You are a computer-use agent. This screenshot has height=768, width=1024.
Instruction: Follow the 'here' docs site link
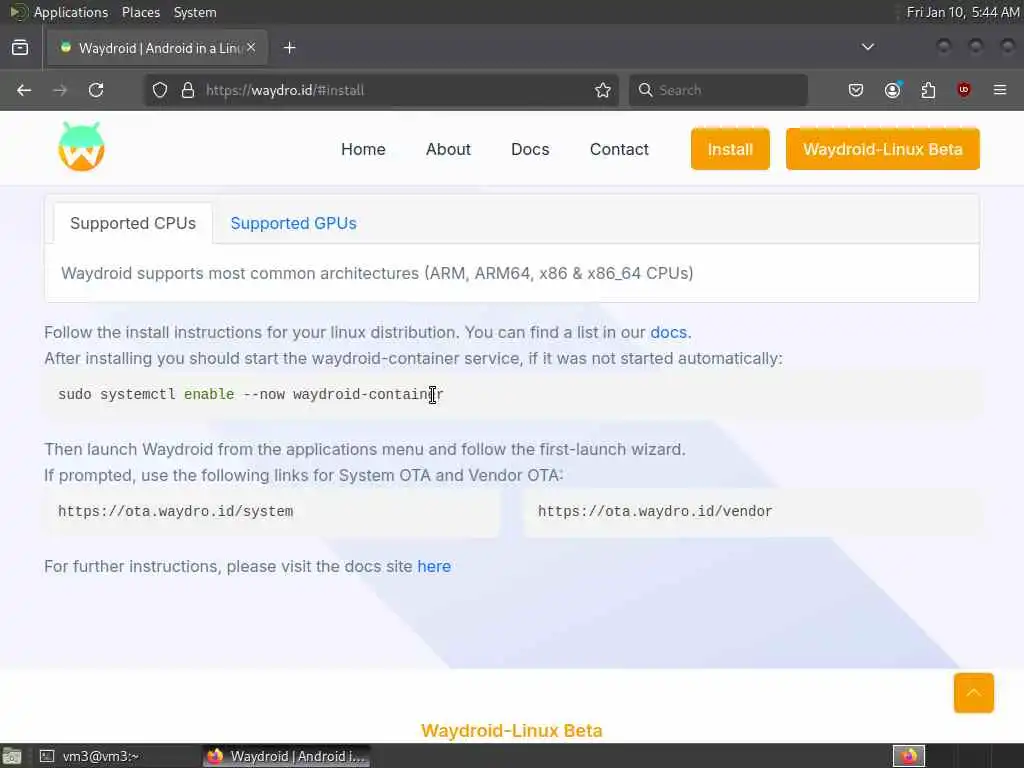click(x=434, y=566)
